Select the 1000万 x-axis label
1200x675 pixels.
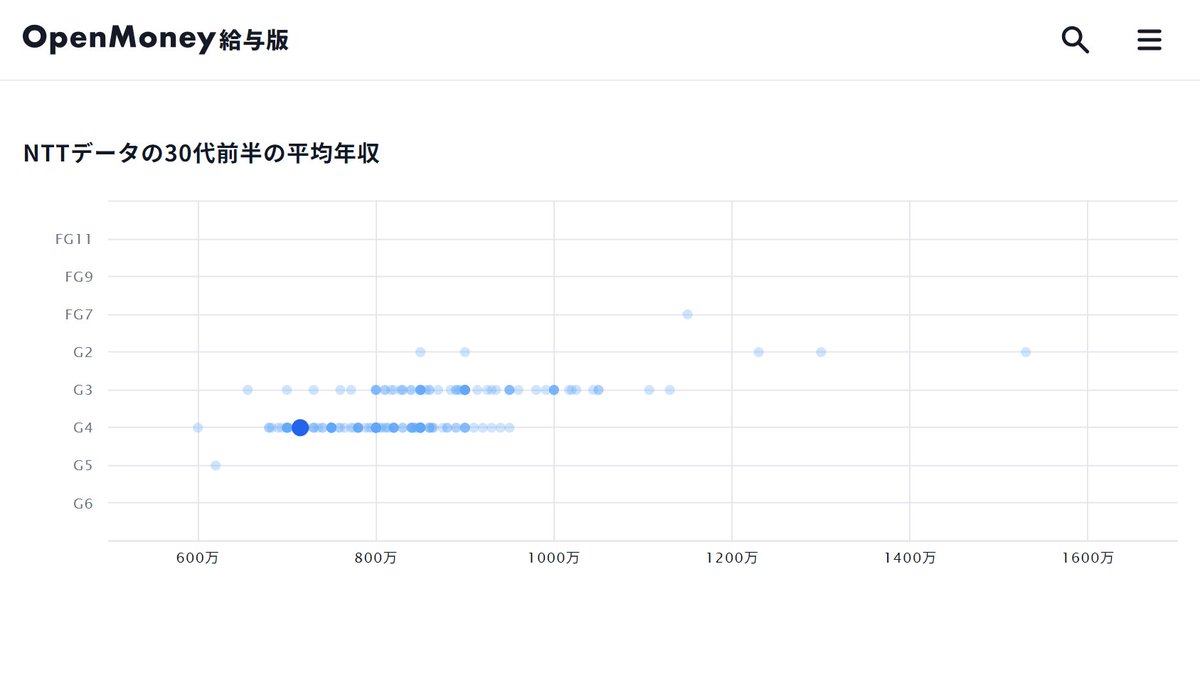554,558
